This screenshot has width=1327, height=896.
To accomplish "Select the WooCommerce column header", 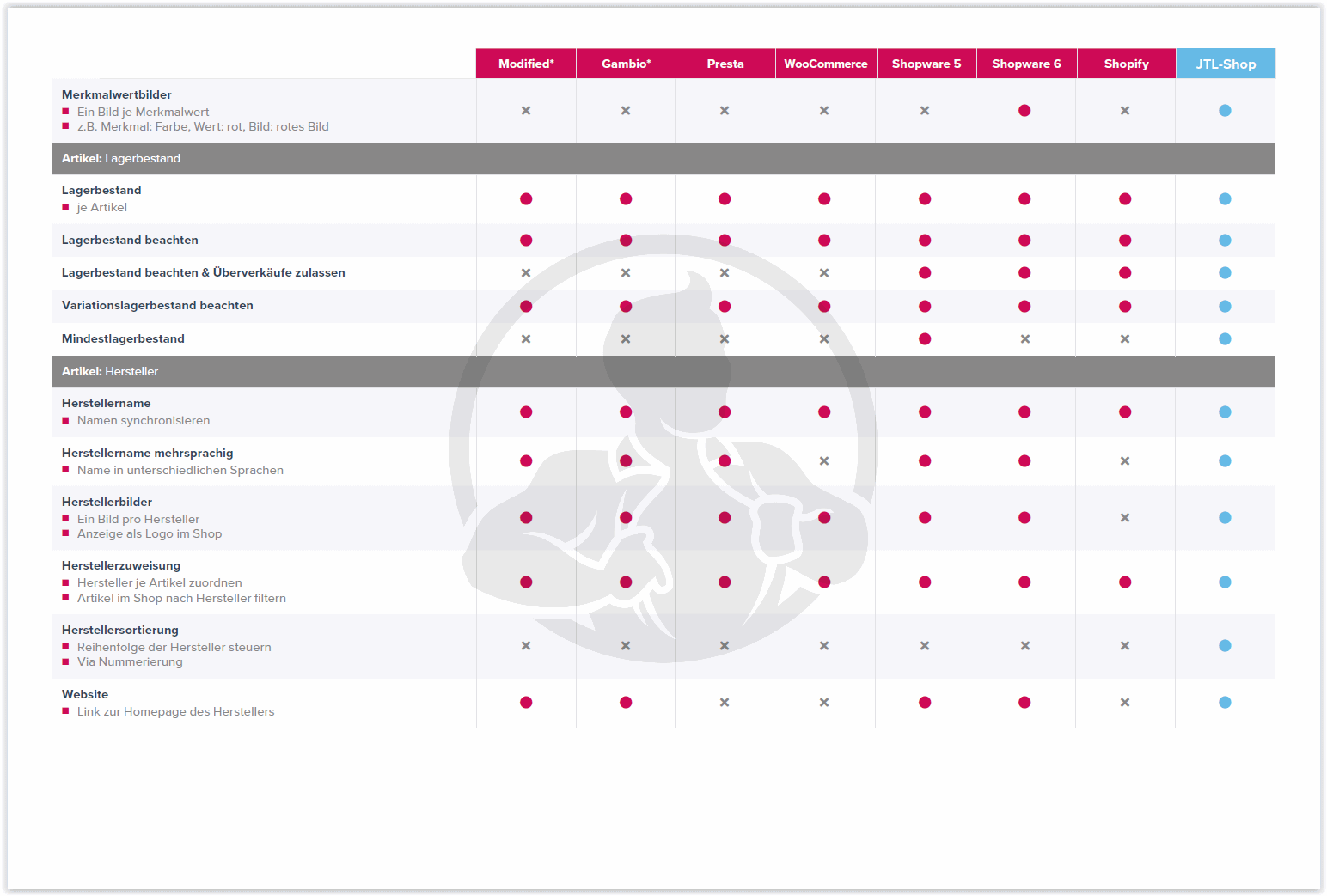I will pos(825,64).
